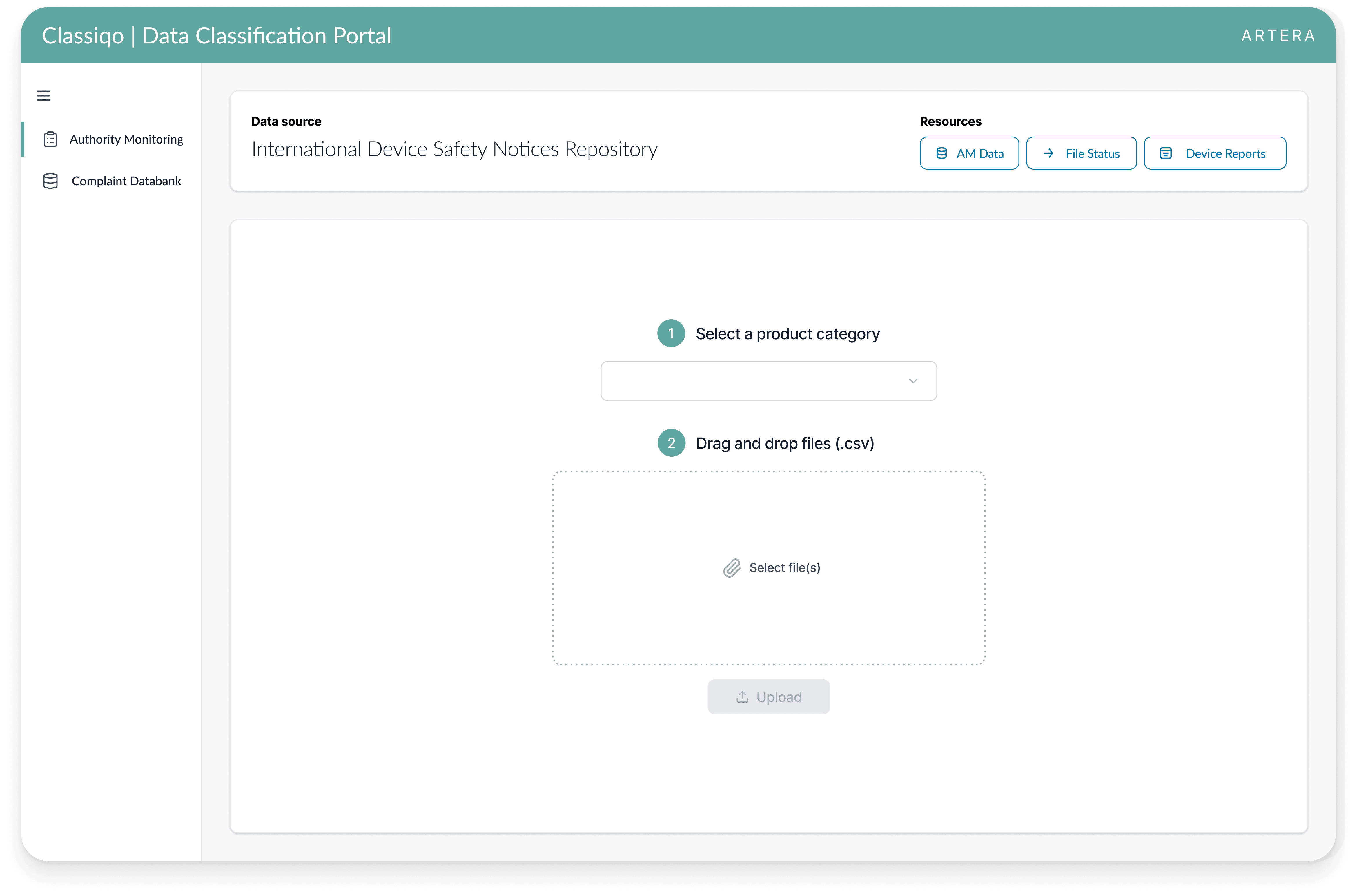Click the paperclip attachment icon
The height and width of the screenshot is (896, 1357).
click(x=731, y=568)
